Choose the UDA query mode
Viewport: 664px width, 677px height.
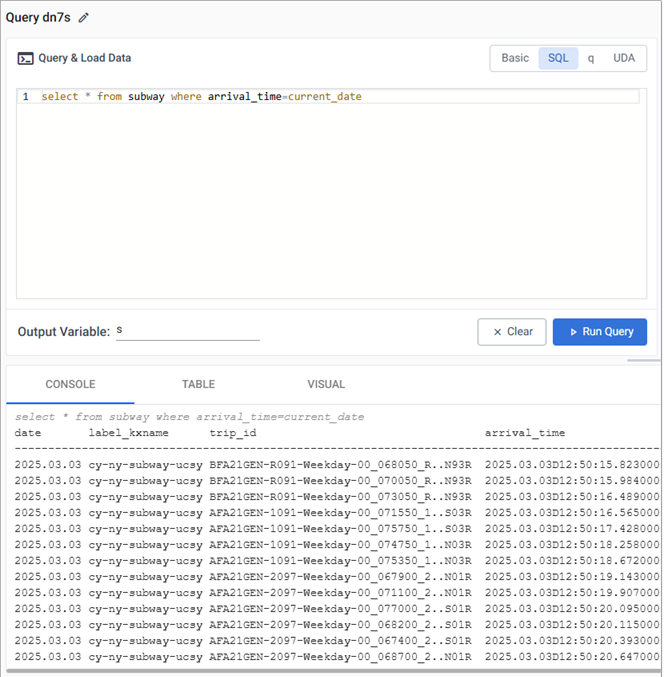click(x=624, y=58)
